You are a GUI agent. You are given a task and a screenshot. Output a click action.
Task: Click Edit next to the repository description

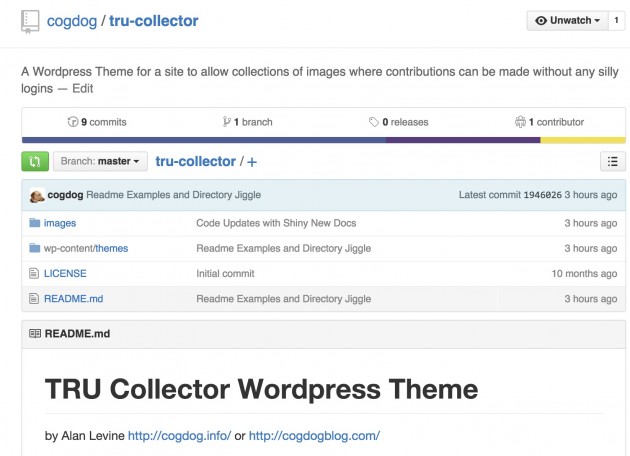[83, 88]
